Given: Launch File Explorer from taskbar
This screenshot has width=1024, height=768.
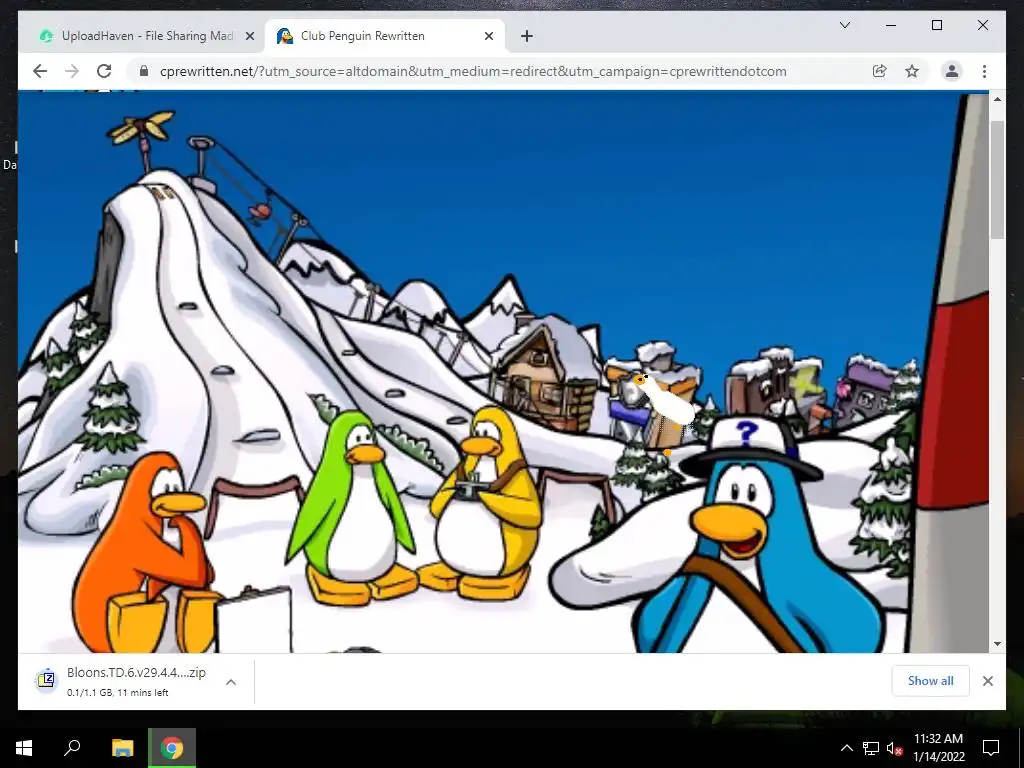Looking at the screenshot, I should coord(122,747).
